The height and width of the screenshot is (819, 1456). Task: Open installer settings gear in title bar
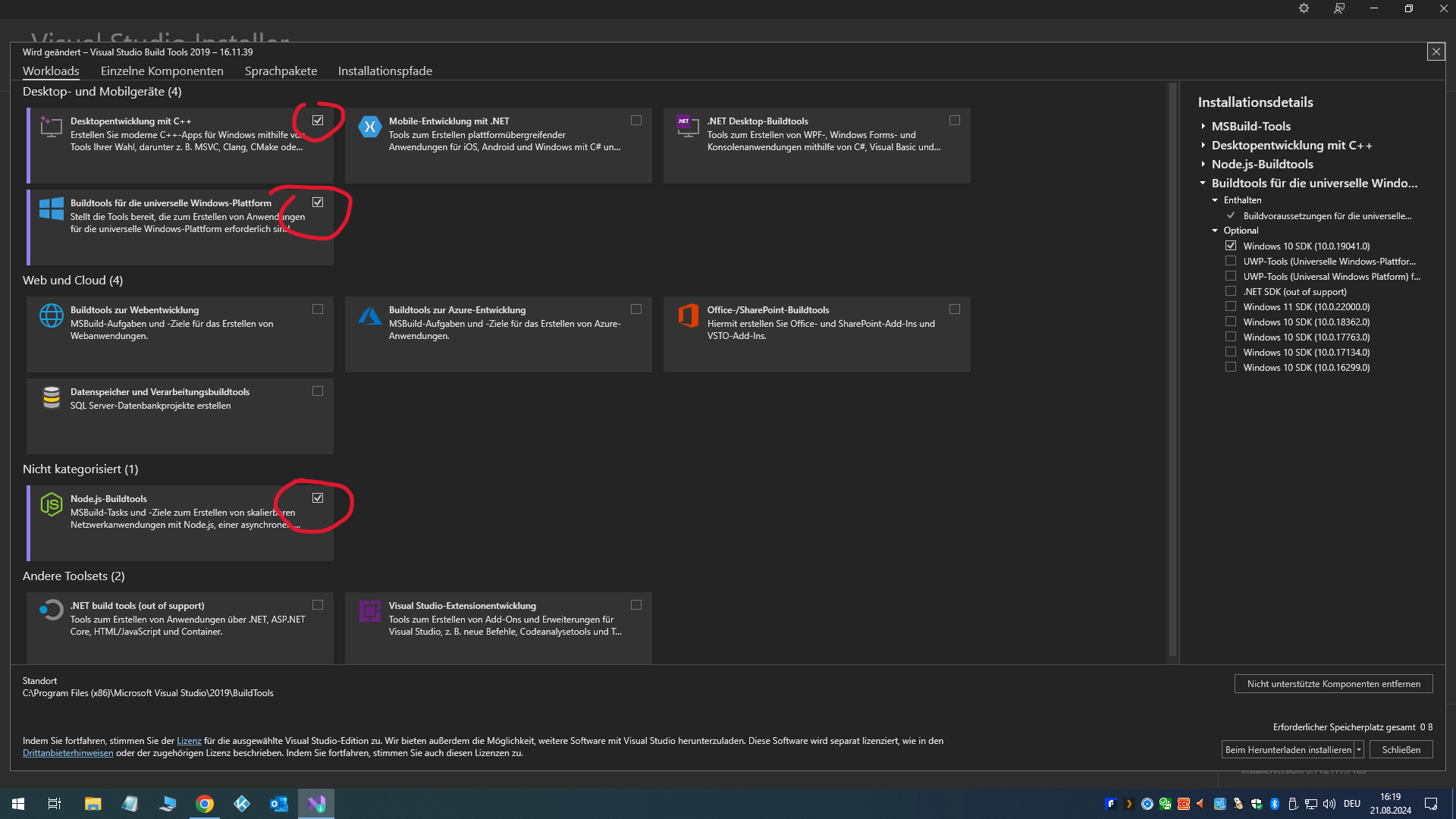(x=1304, y=8)
